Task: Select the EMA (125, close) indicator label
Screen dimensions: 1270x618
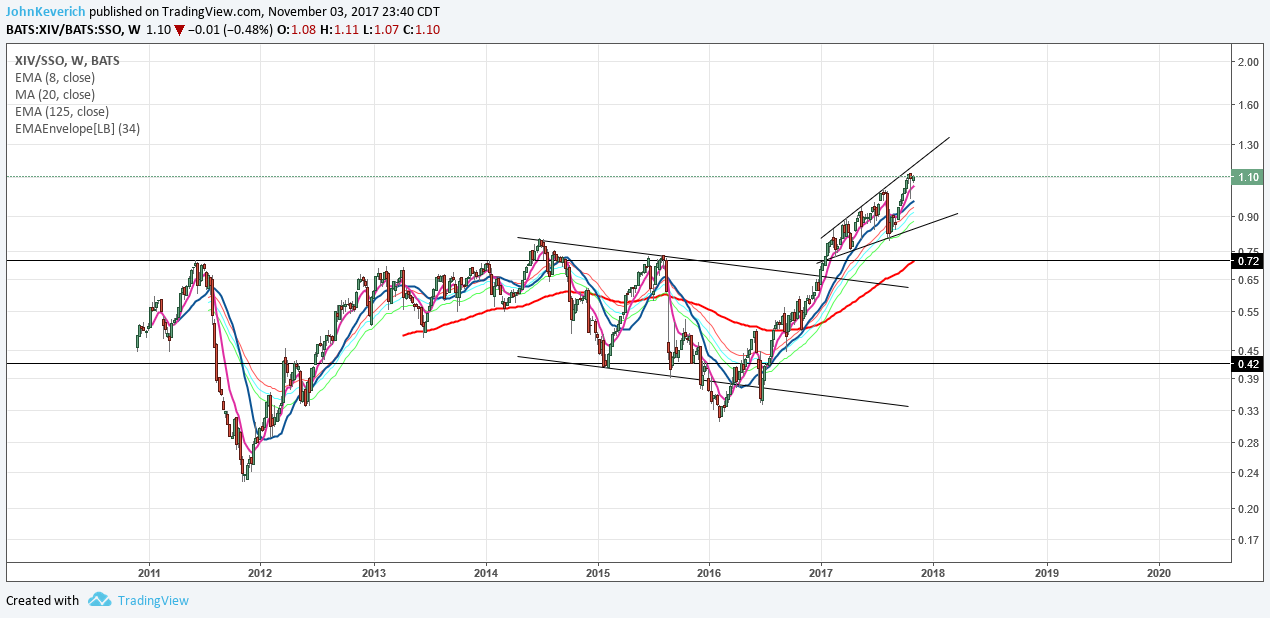Action: 62,112
